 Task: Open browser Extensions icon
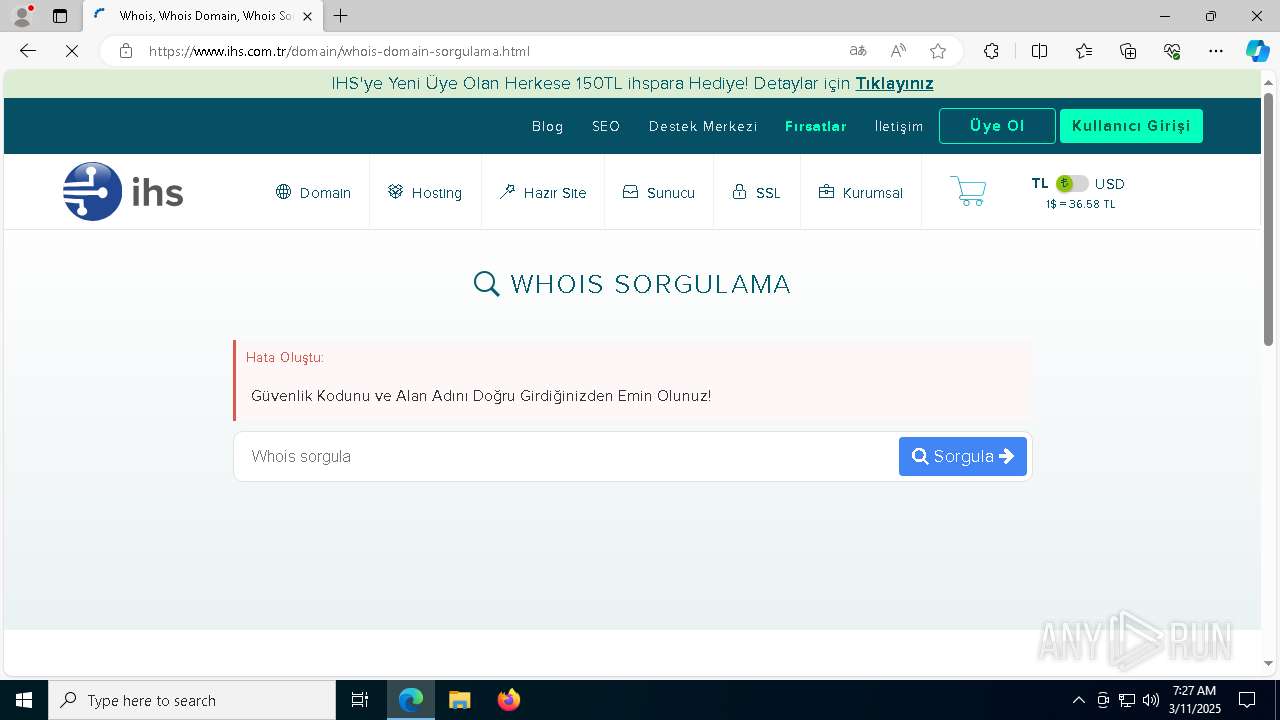pos(991,51)
